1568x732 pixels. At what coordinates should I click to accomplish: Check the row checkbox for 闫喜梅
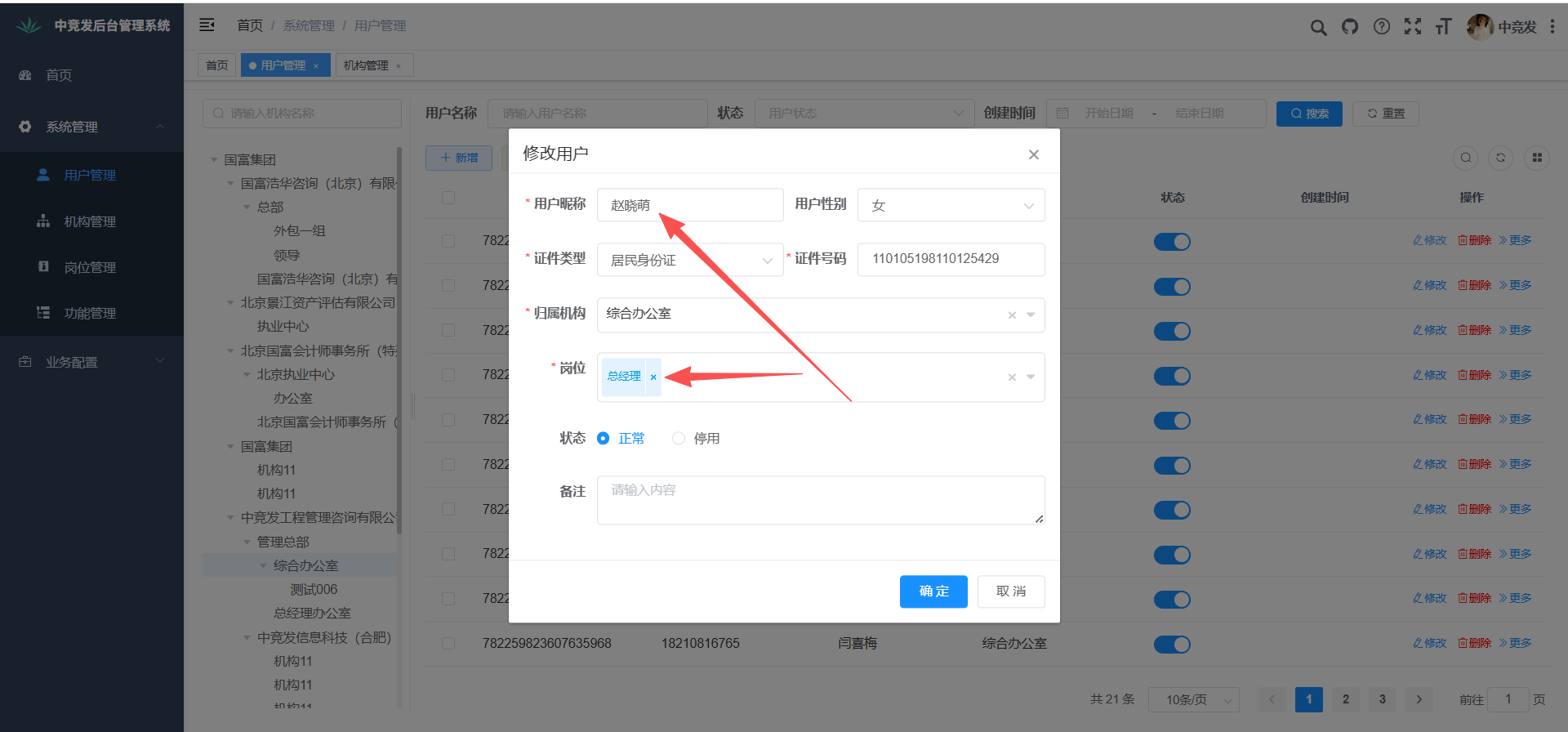pos(448,644)
